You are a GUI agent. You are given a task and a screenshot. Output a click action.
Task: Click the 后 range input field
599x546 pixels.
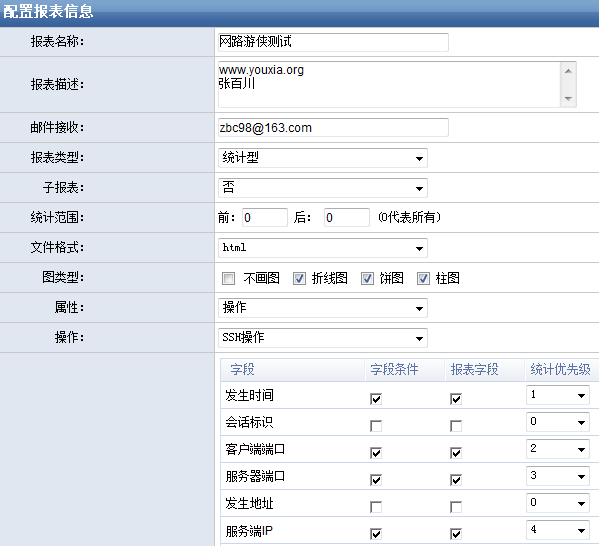click(346, 217)
